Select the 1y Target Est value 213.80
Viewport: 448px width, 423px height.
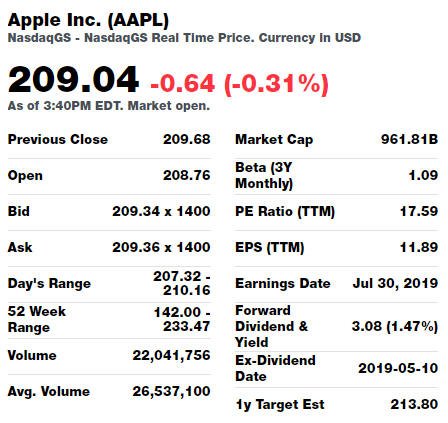click(414, 404)
